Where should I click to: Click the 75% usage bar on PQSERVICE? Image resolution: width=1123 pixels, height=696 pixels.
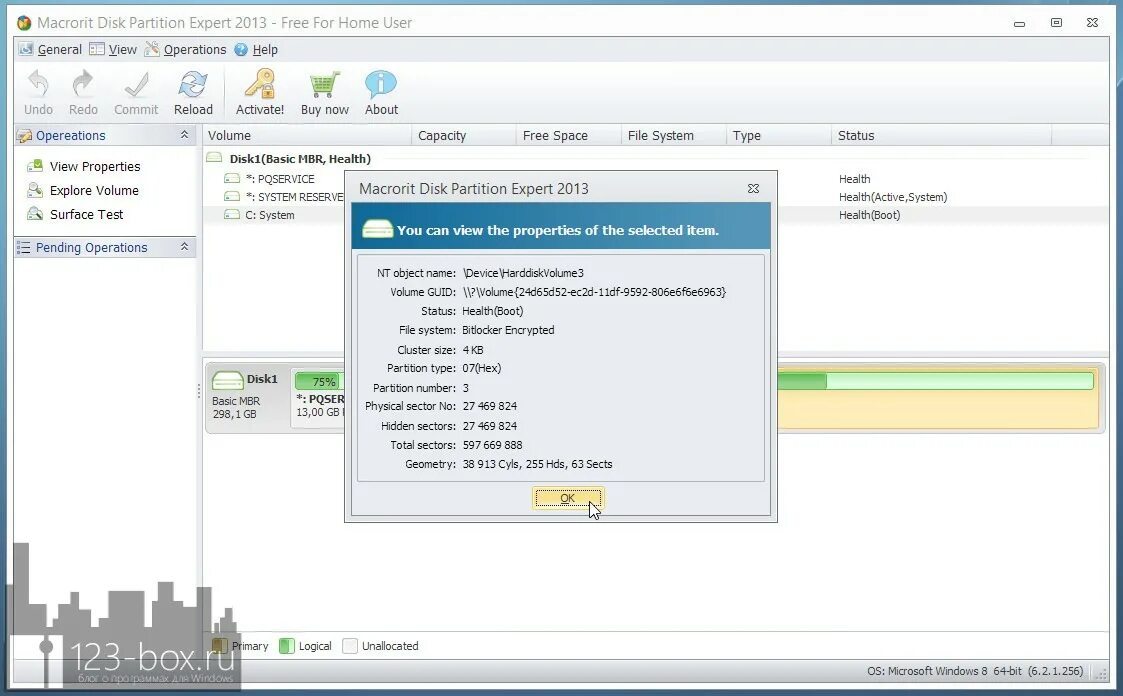click(x=319, y=382)
